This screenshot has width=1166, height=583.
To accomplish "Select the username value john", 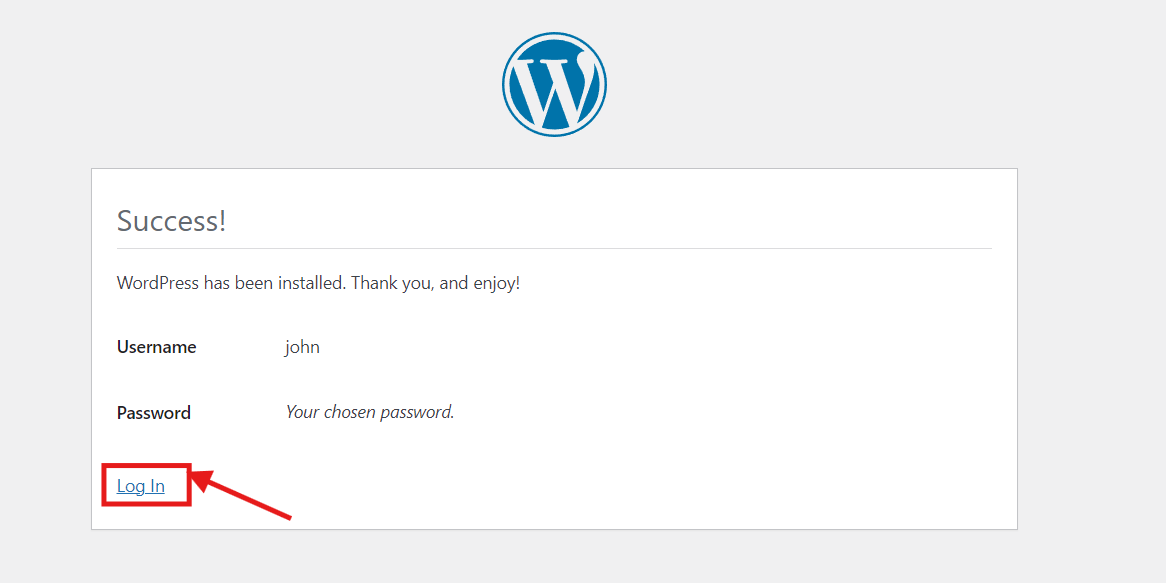I will pos(302,347).
